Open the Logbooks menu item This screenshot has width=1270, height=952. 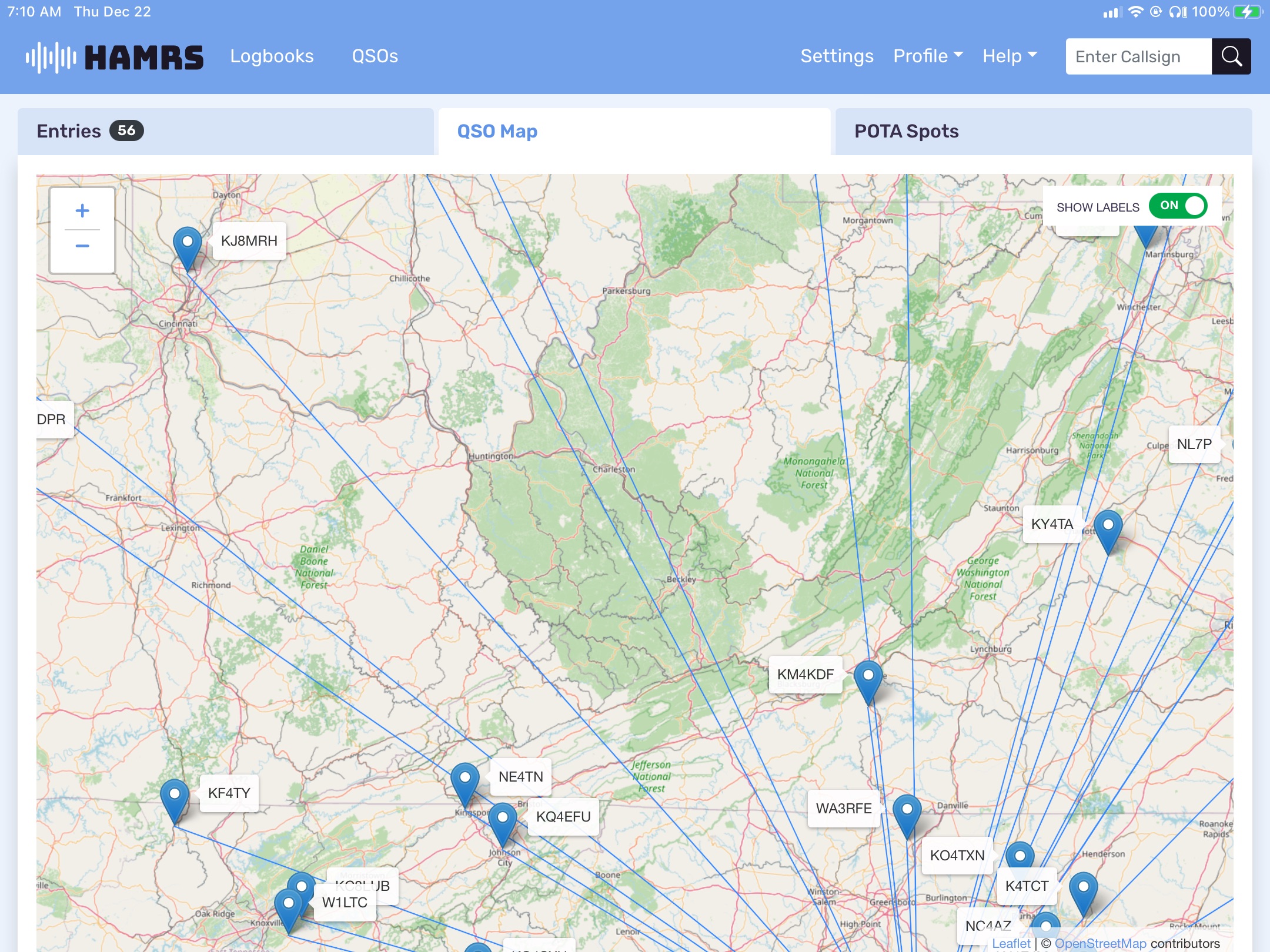pyautogui.click(x=272, y=56)
